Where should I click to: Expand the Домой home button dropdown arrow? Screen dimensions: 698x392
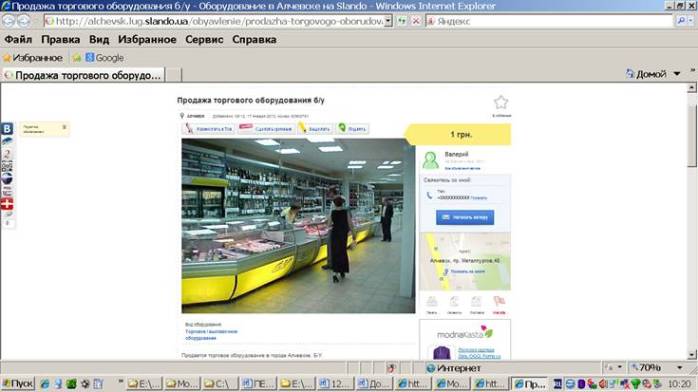677,74
